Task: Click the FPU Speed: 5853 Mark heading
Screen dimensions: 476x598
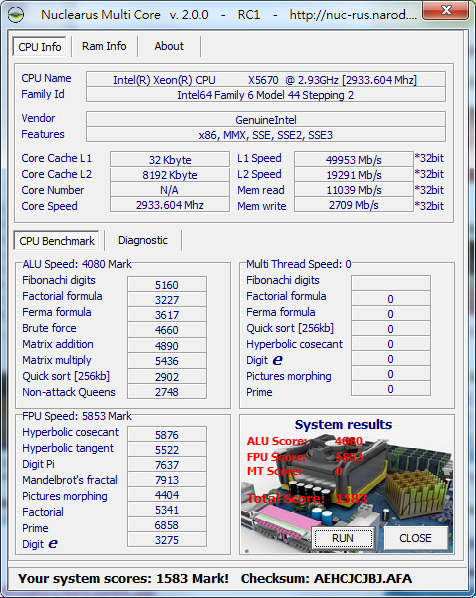Action: pos(77,416)
